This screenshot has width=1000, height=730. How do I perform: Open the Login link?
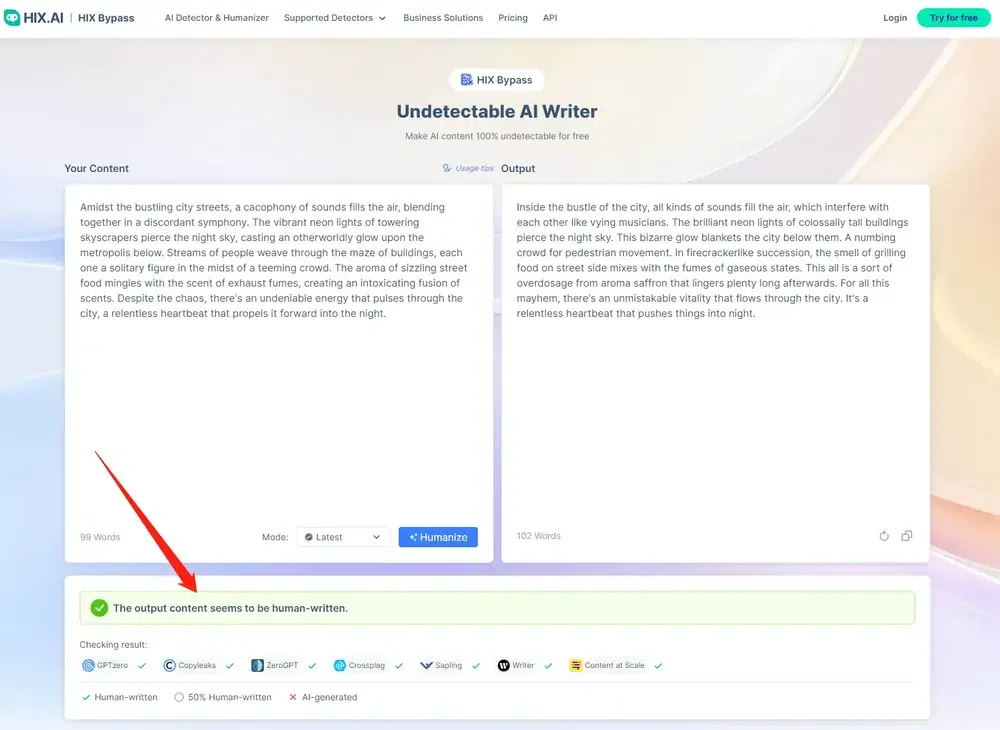click(x=895, y=18)
